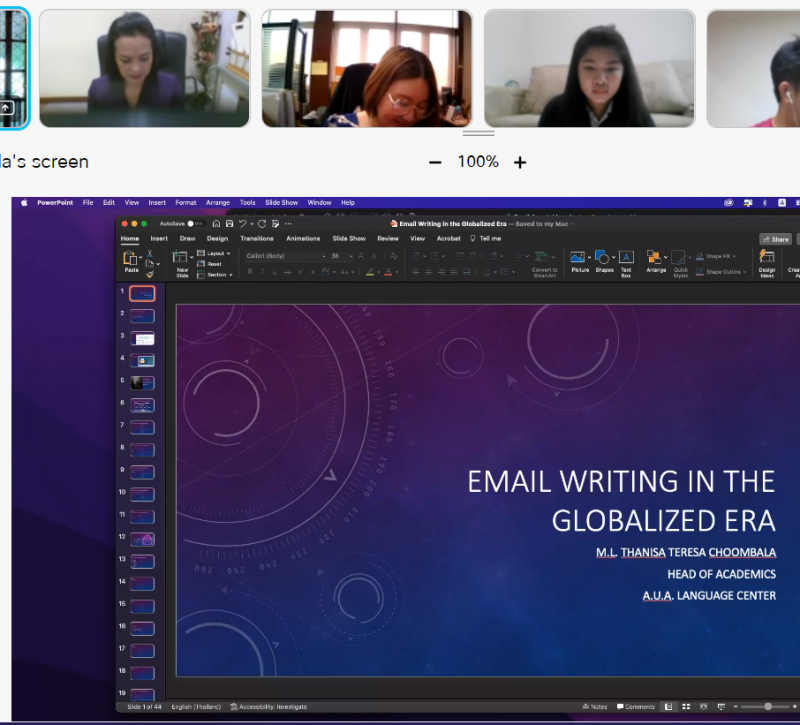Switch to the Transitions ribbon tab
This screenshot has height=725, width=800.
tap(257, 238)
